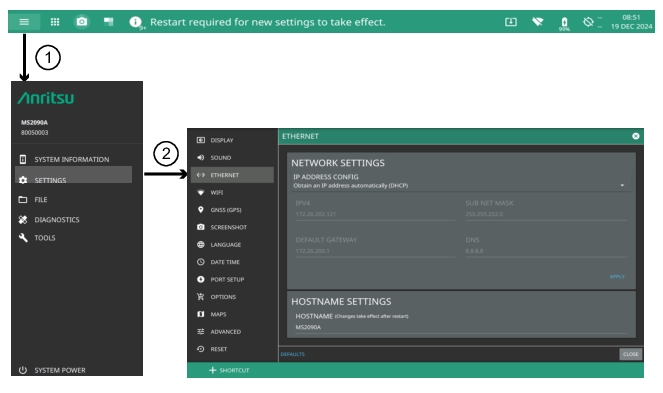The width and height of the screenshot is (663, 393).
Task: Open GNSS status icon in the top bar
Action: (x=588, y=22)
